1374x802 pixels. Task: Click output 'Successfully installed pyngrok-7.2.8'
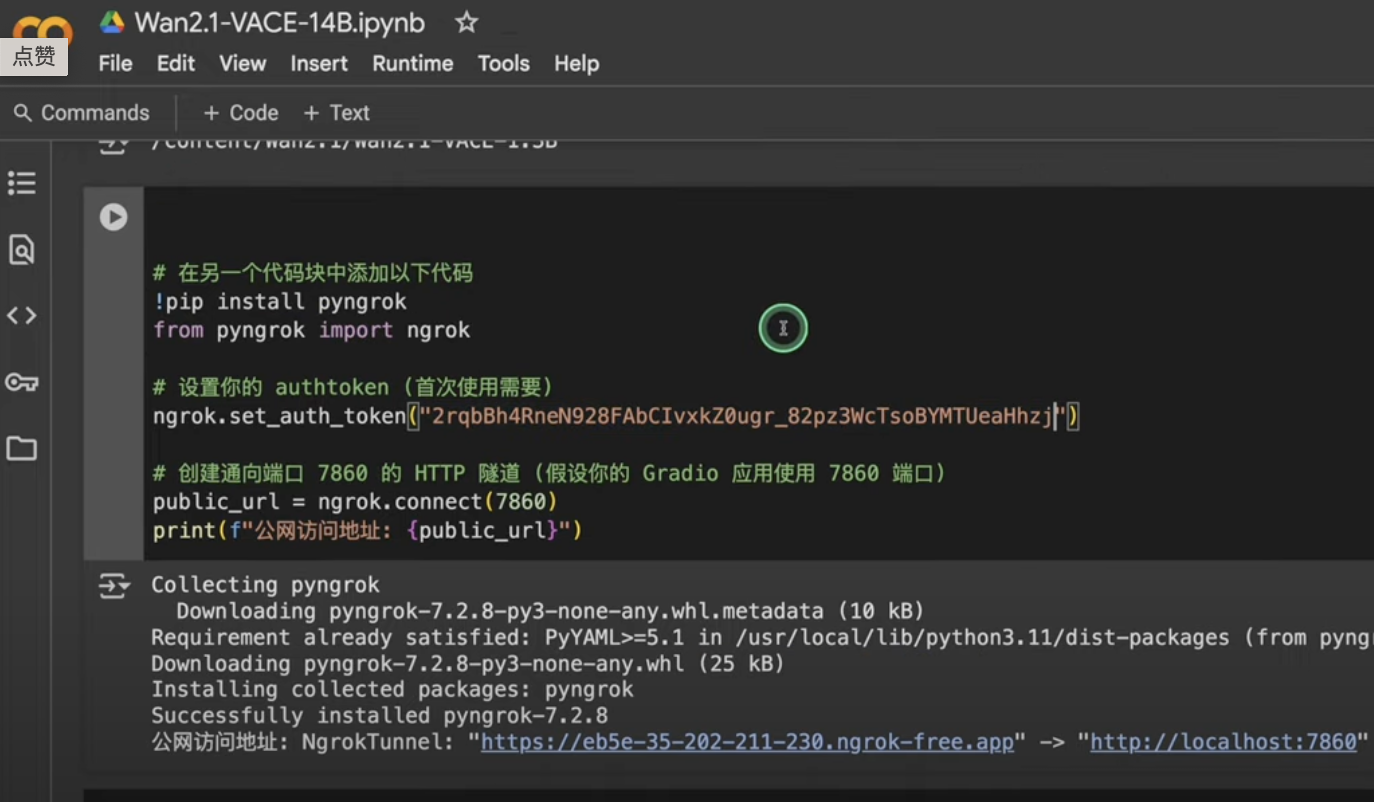point(379,715)
